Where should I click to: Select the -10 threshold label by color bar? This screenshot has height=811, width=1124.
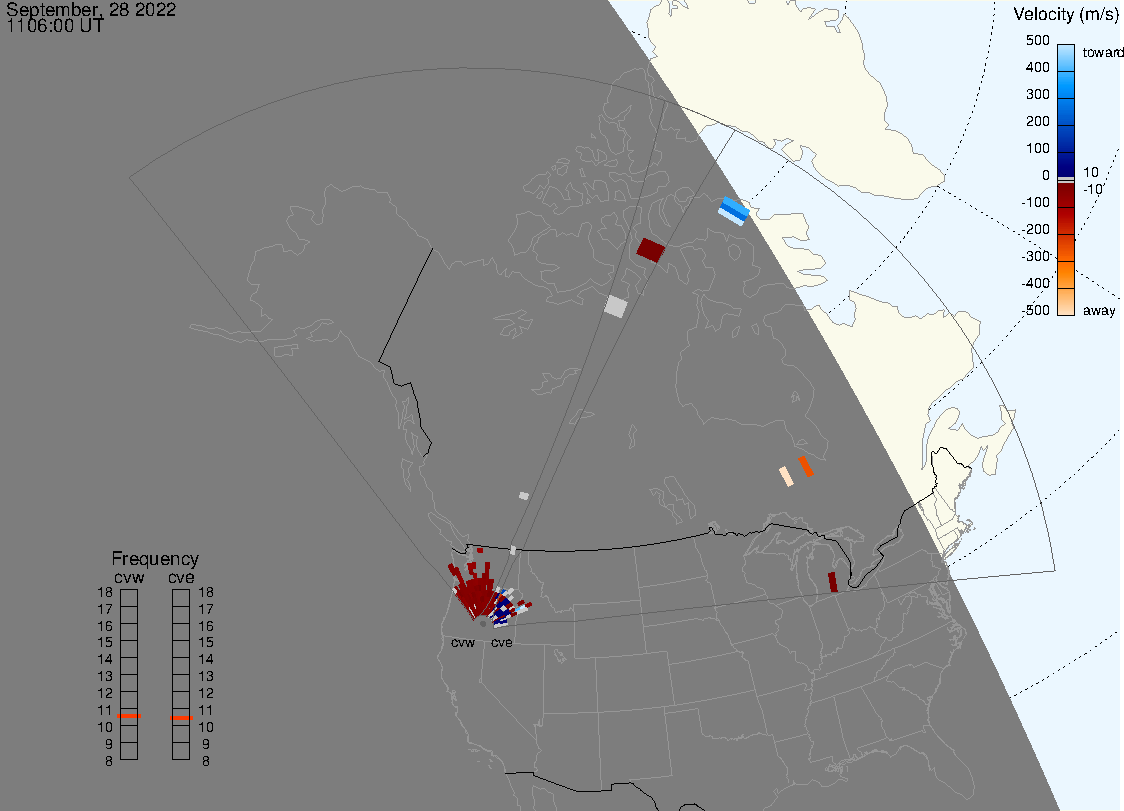coord(1092,189)
